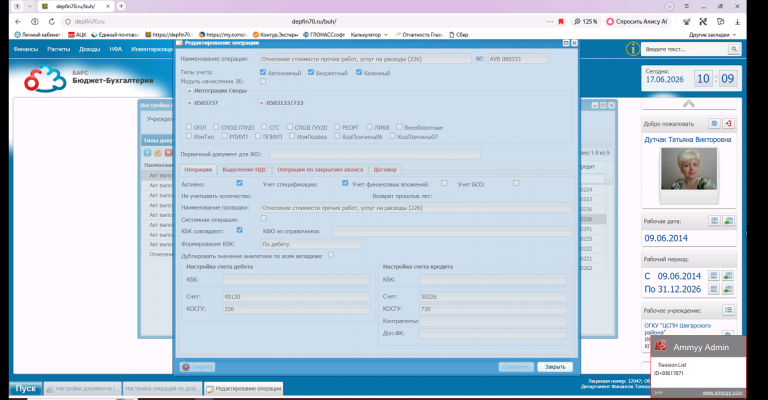Open the 'Формирование КБК' dropdown showing 'По дебету'
Screen dimensions: 768x400
pyautogui.click(x=311, y=244)
